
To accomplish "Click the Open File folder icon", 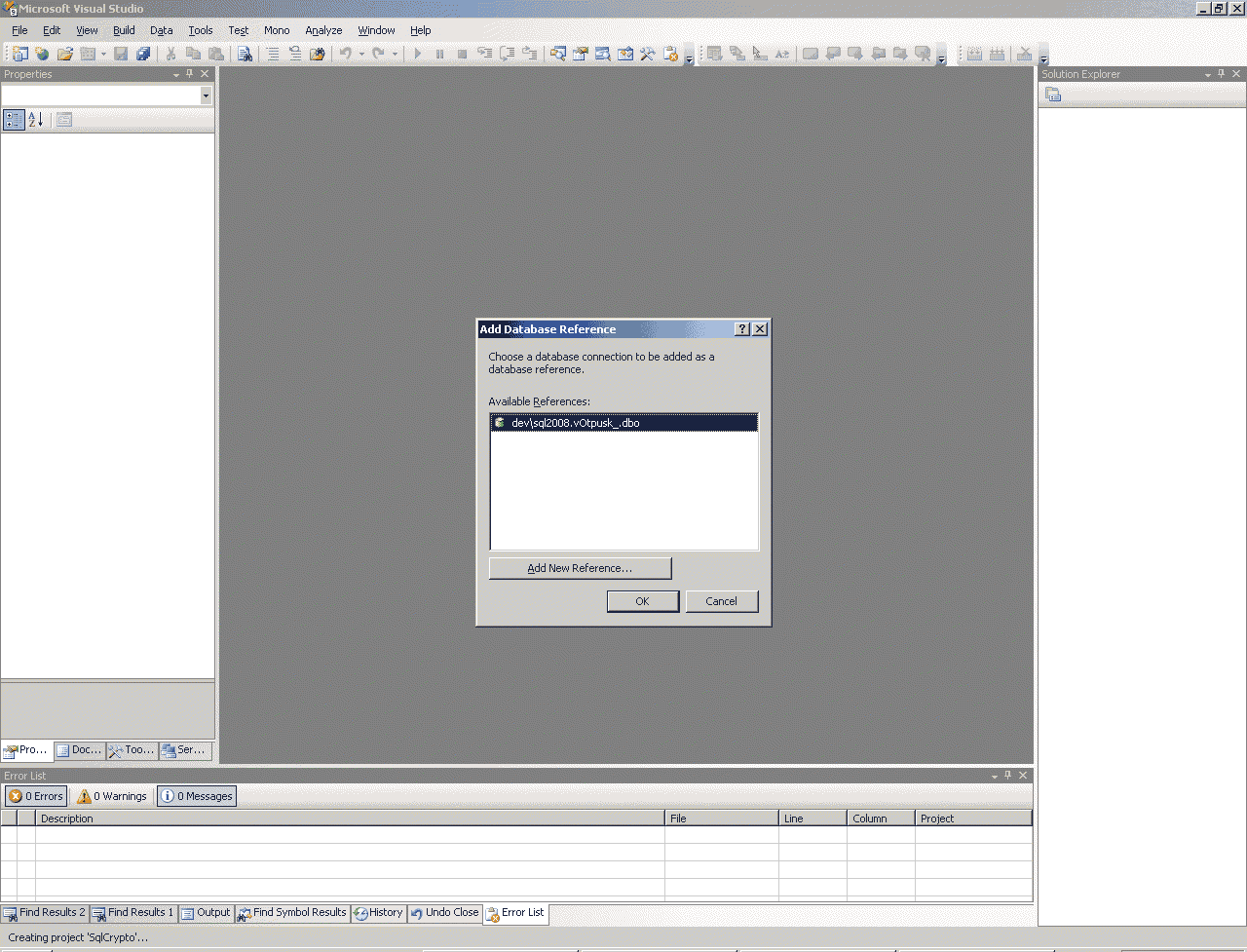I will 65,55.
